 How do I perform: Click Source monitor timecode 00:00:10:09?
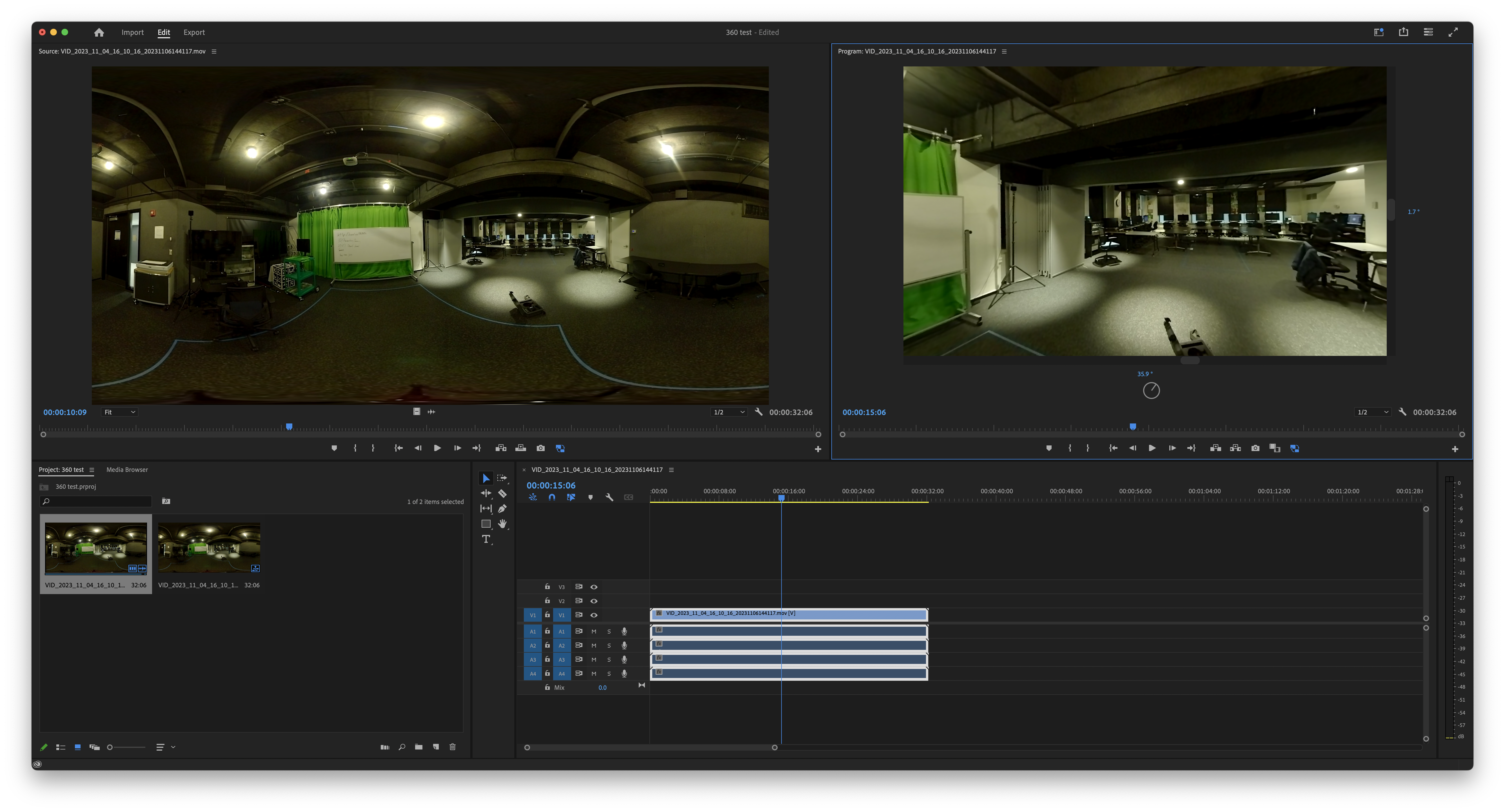65,412
